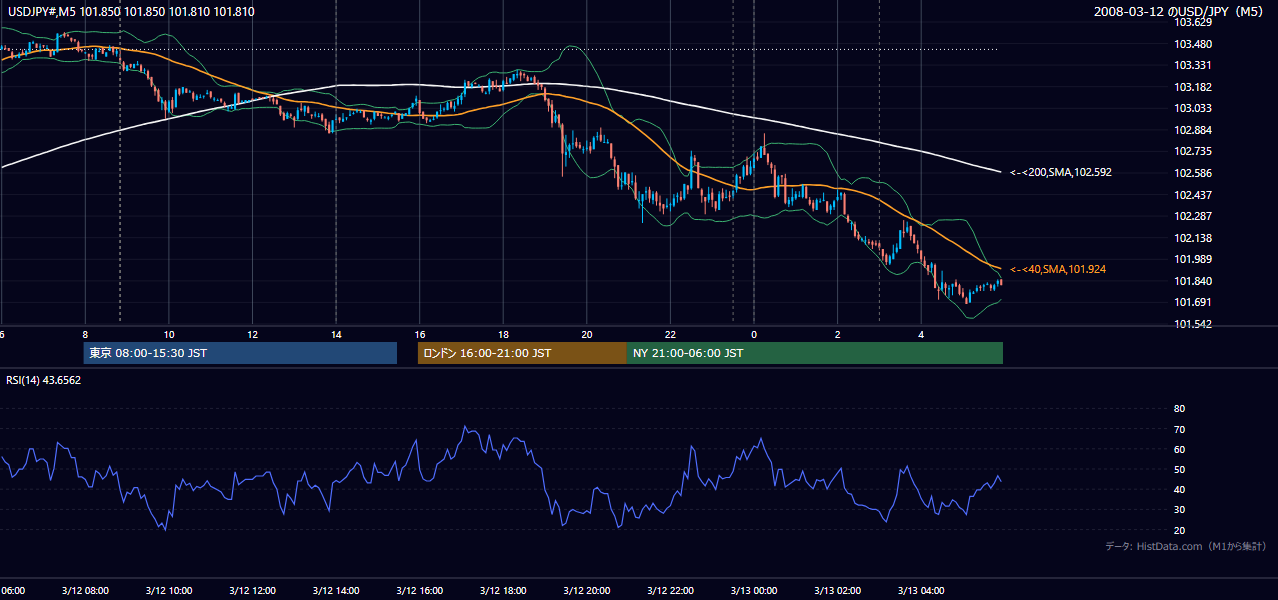Click price axis value 102.586
Image resolution: width=1278 pixels, height=600 pixels.
(x=1192, y=173)
